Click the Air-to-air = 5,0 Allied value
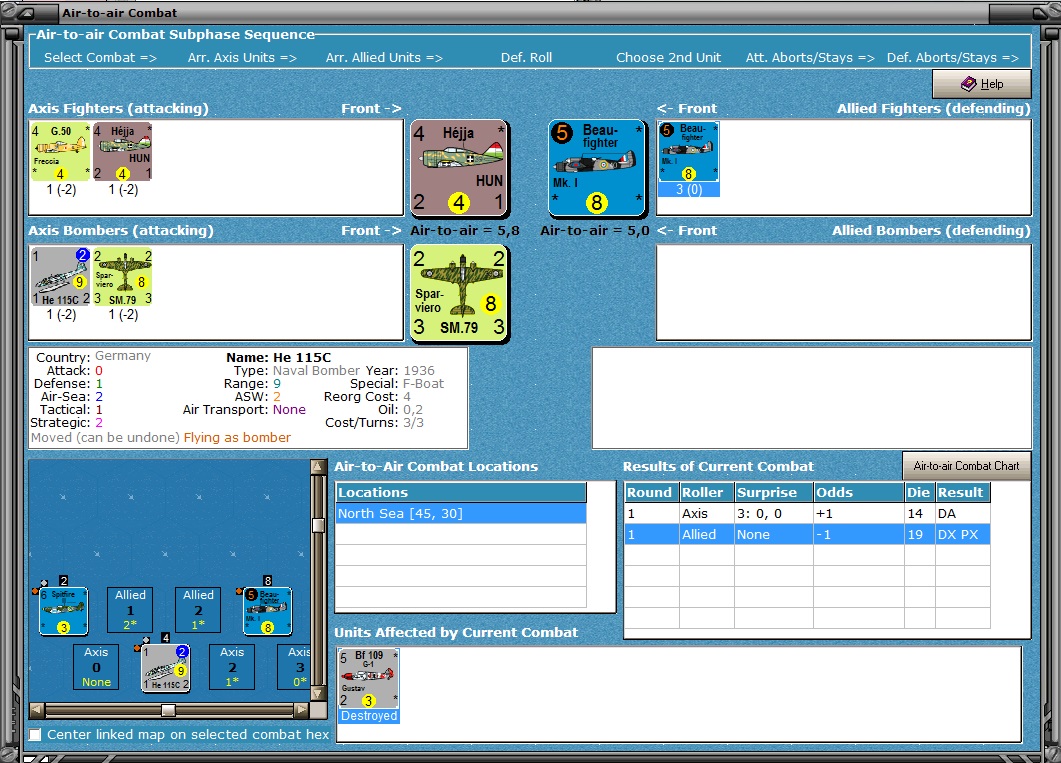1061x763 pixels. (595, 231)
